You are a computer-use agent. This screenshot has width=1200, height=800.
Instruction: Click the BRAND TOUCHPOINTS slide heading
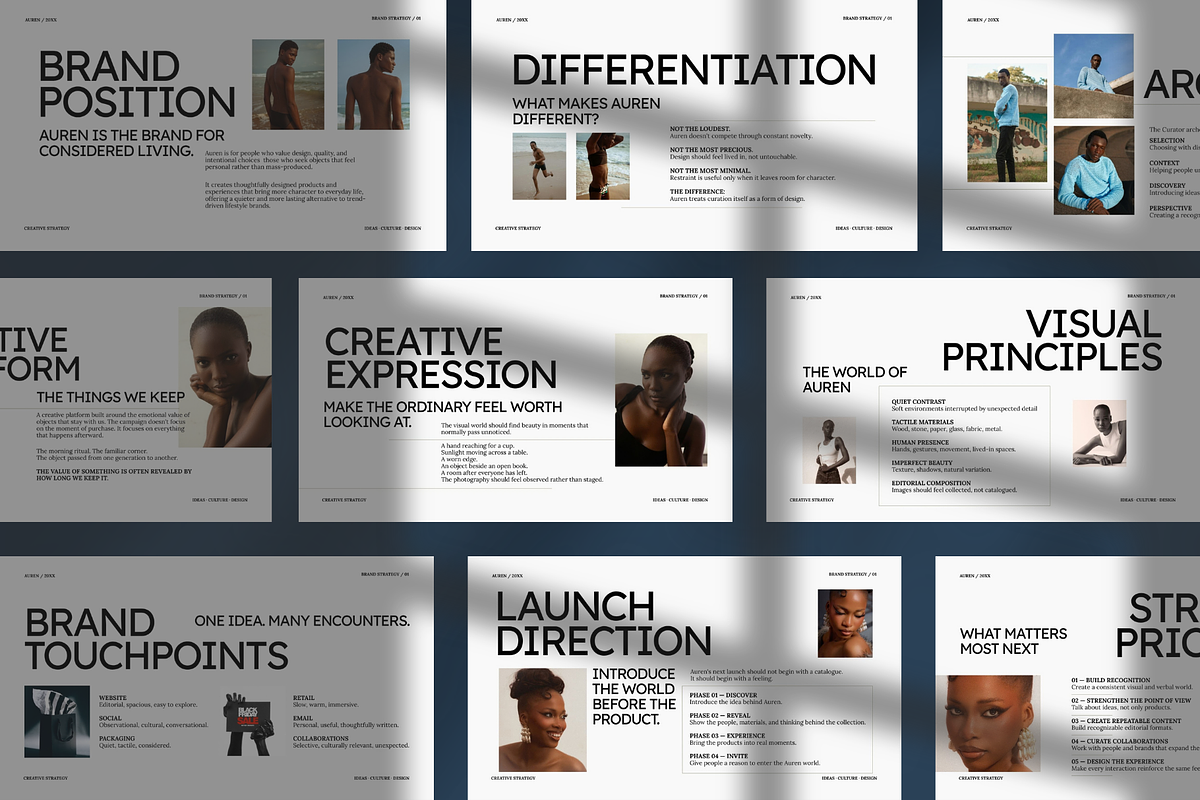click(x=156, y=638)
